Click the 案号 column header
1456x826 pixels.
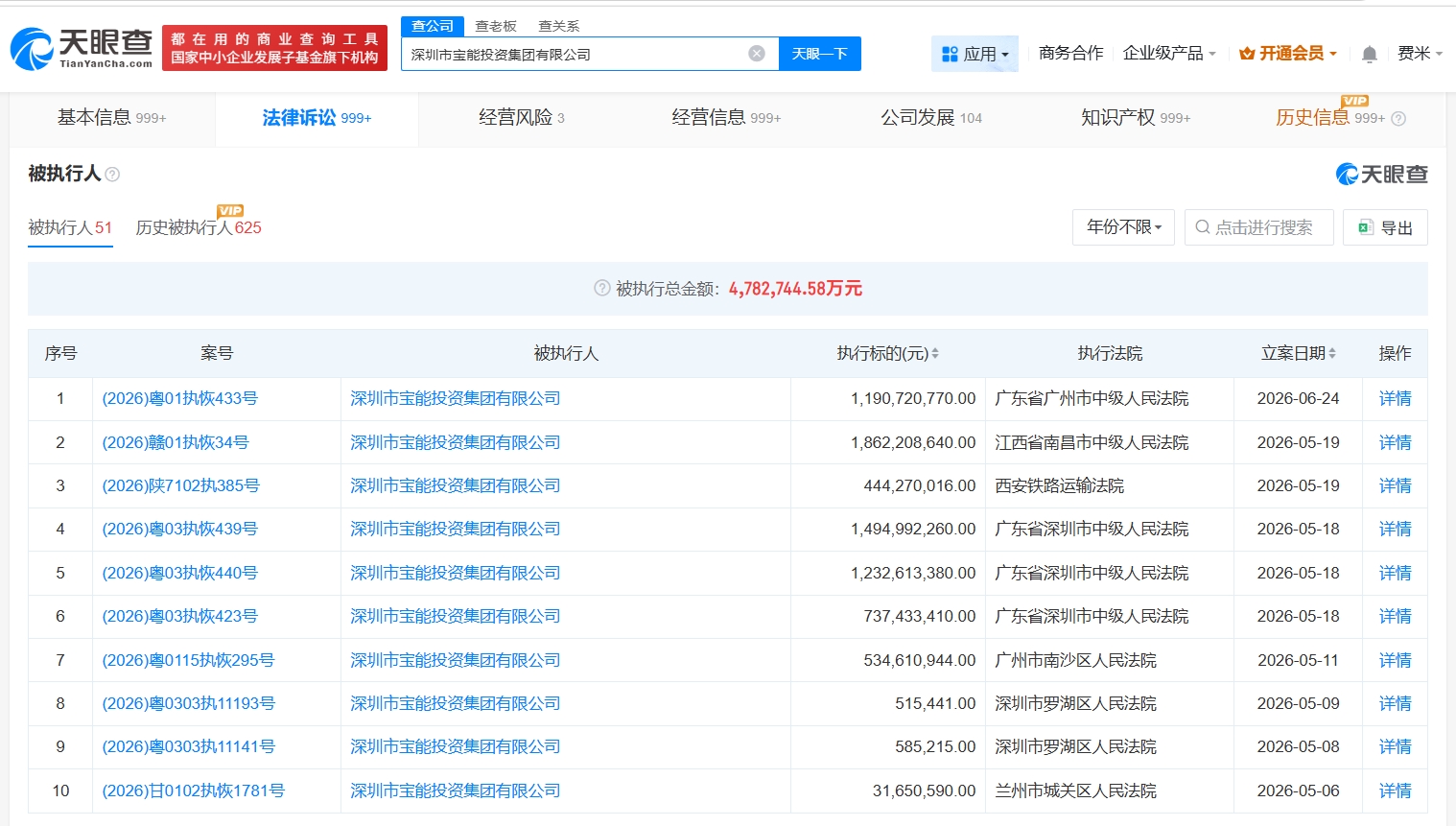[x=217, y=354]
